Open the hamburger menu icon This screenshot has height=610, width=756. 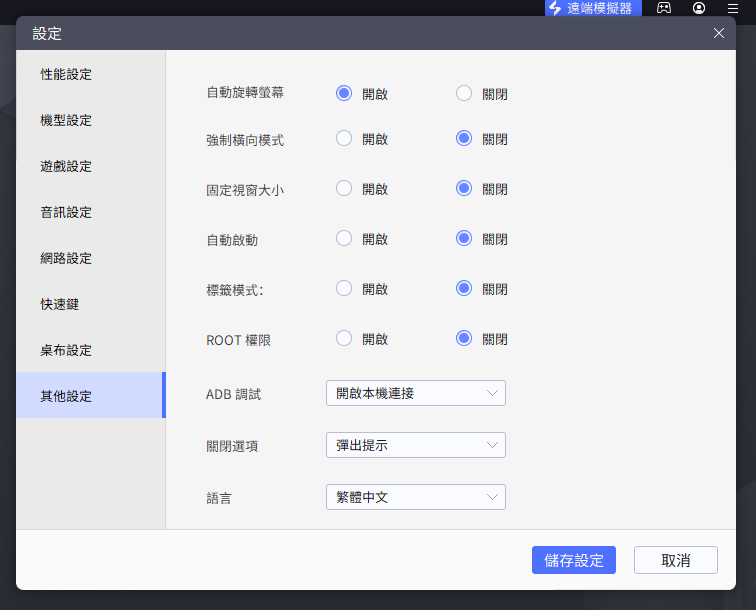pos(733,8)
